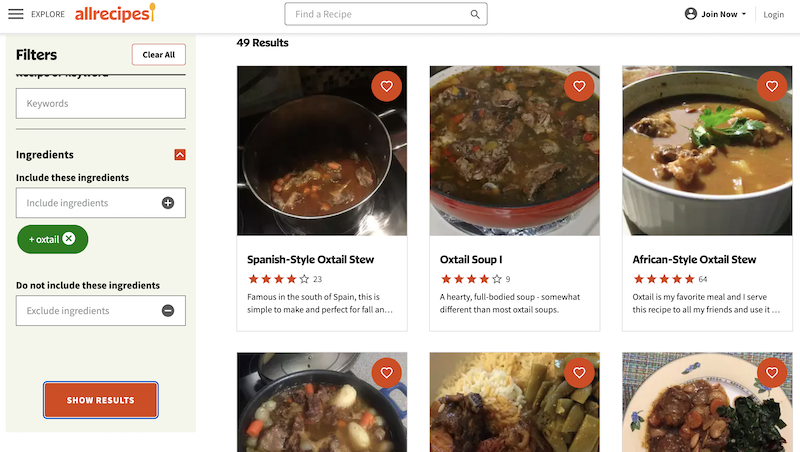
Task: Click the search magnifier icon
Action: pyautogui.click(x=474, y=14)
